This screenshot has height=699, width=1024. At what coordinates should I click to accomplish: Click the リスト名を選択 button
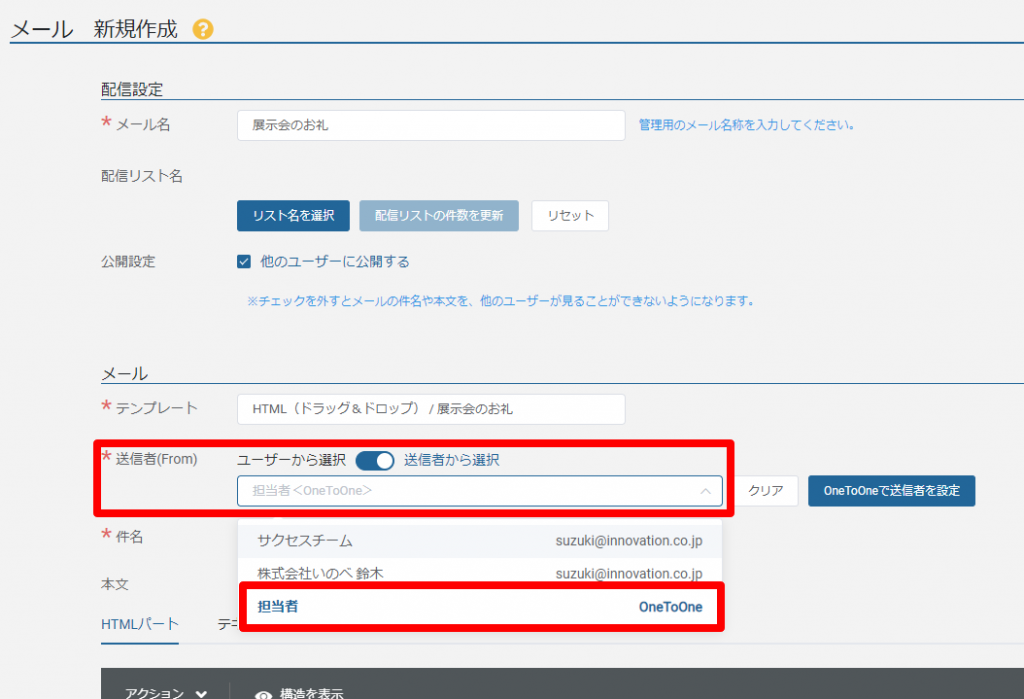pyautogui.click(x=293, y=215)
